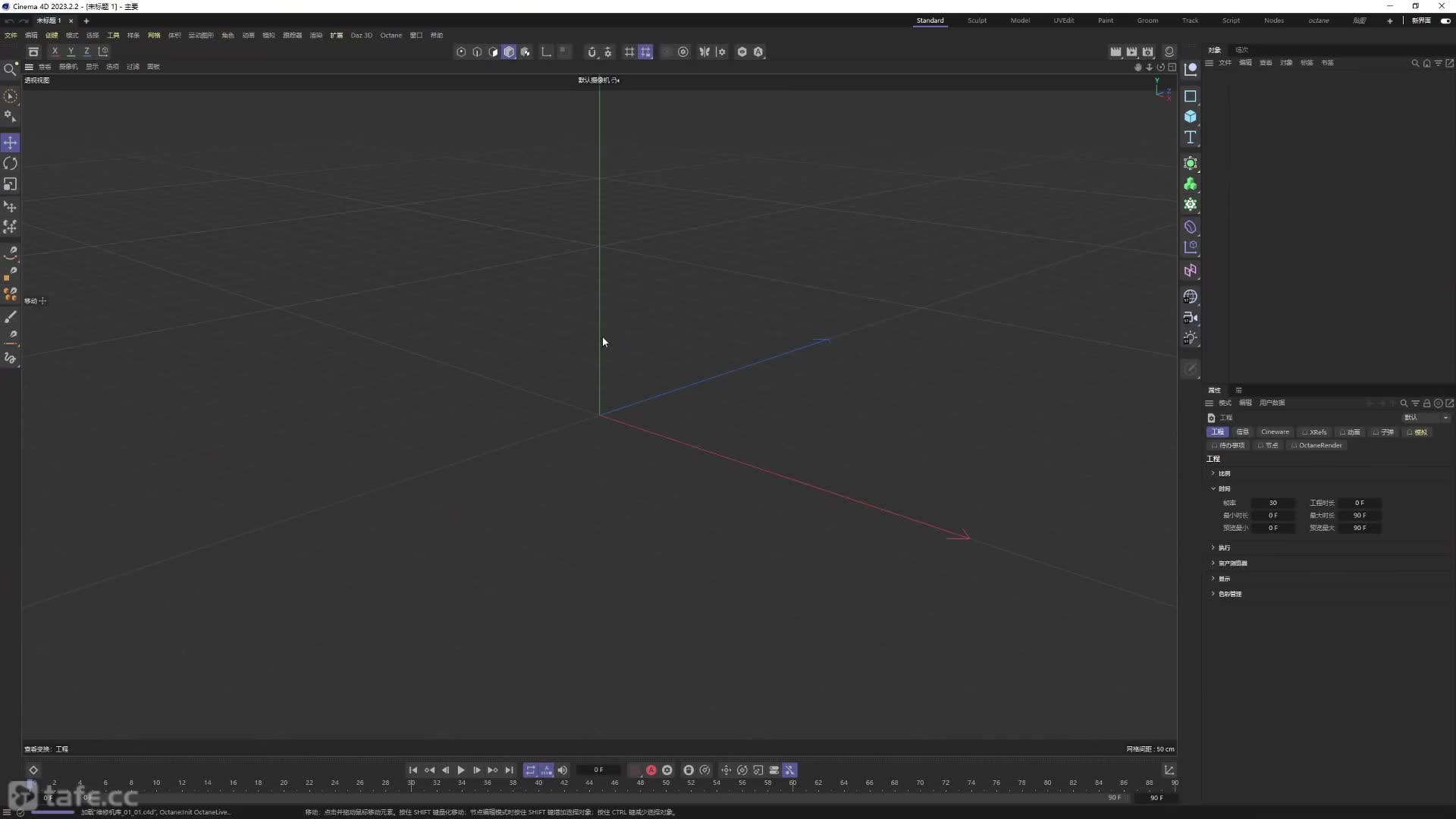
Task: Click the attribute manager search icon
Action: pos(1404,403)
